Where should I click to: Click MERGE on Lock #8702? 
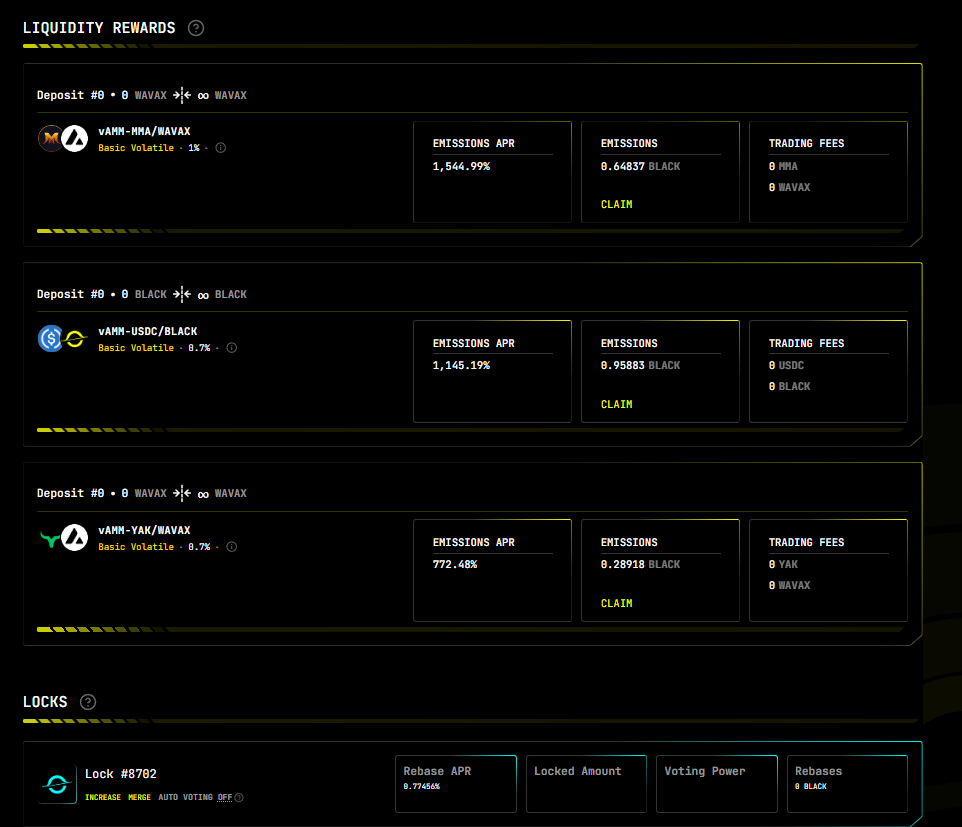coord(139,798)
